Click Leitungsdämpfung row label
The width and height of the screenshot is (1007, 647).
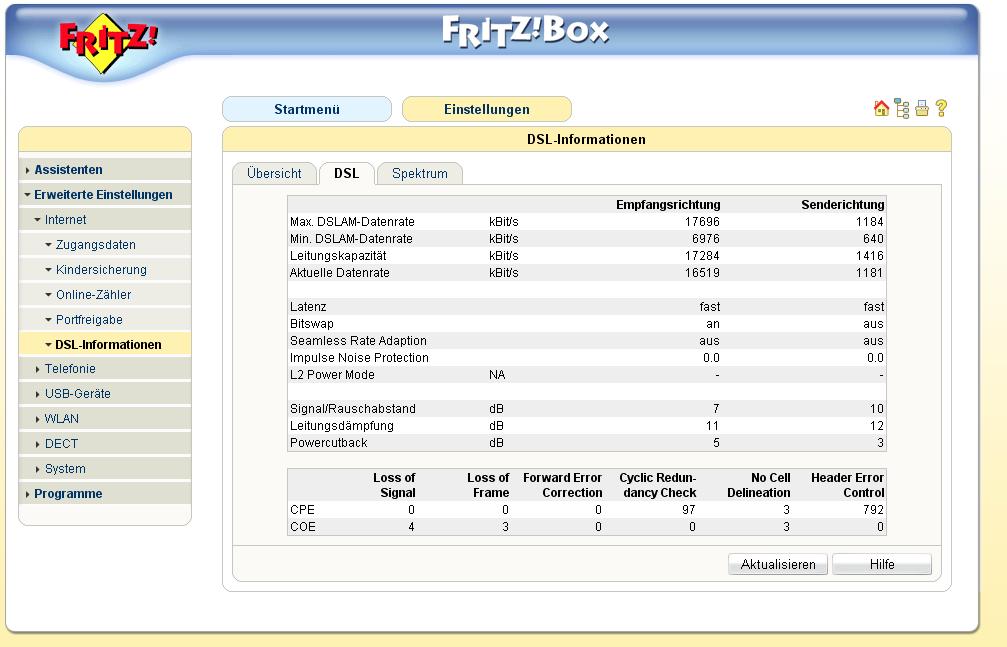click(x=342, y=426)
